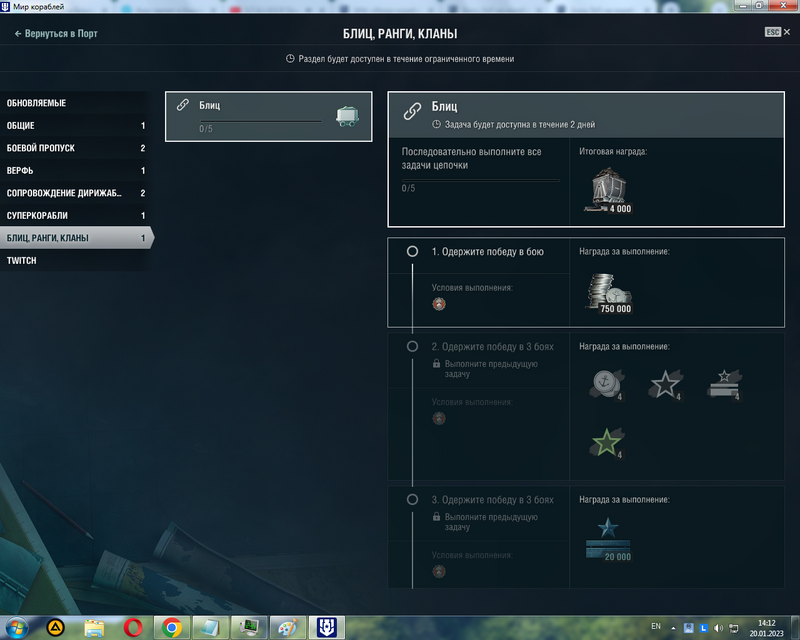The image size is (800, 640).
Task: Click the EN language indicator in the tray
Action: 656,626
